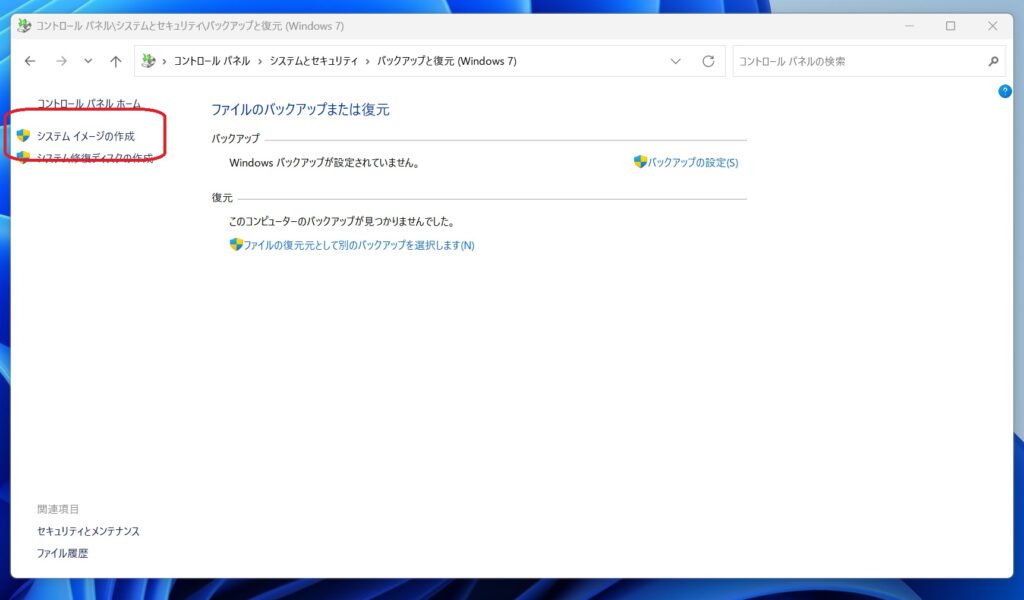Open コントロール パネル ホーム link
The width and height of the screenshot is (1024, 600).
(x=89, y=104)
